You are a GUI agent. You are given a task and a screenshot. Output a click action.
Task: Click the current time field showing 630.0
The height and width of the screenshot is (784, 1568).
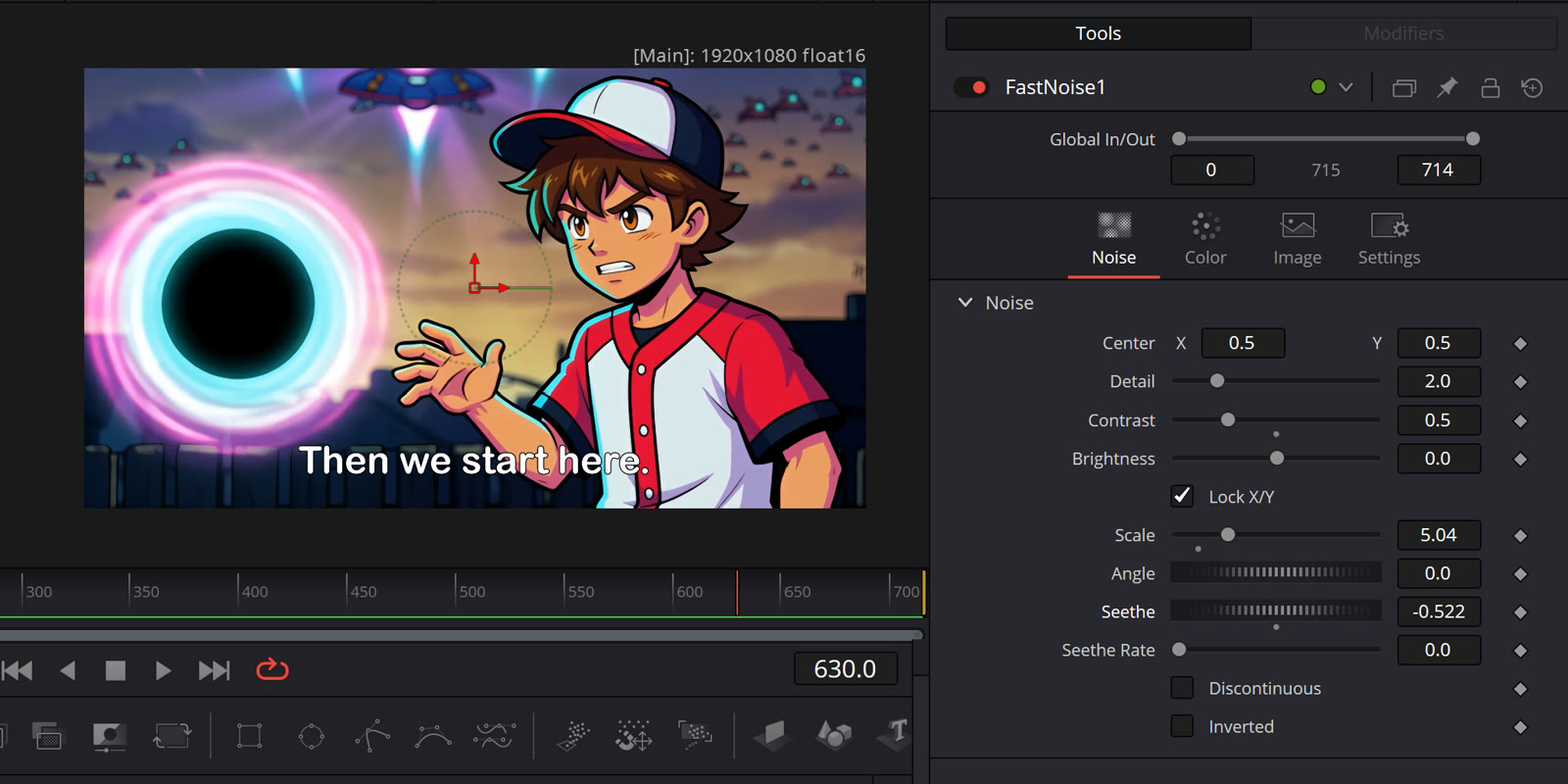click(845, 668)
